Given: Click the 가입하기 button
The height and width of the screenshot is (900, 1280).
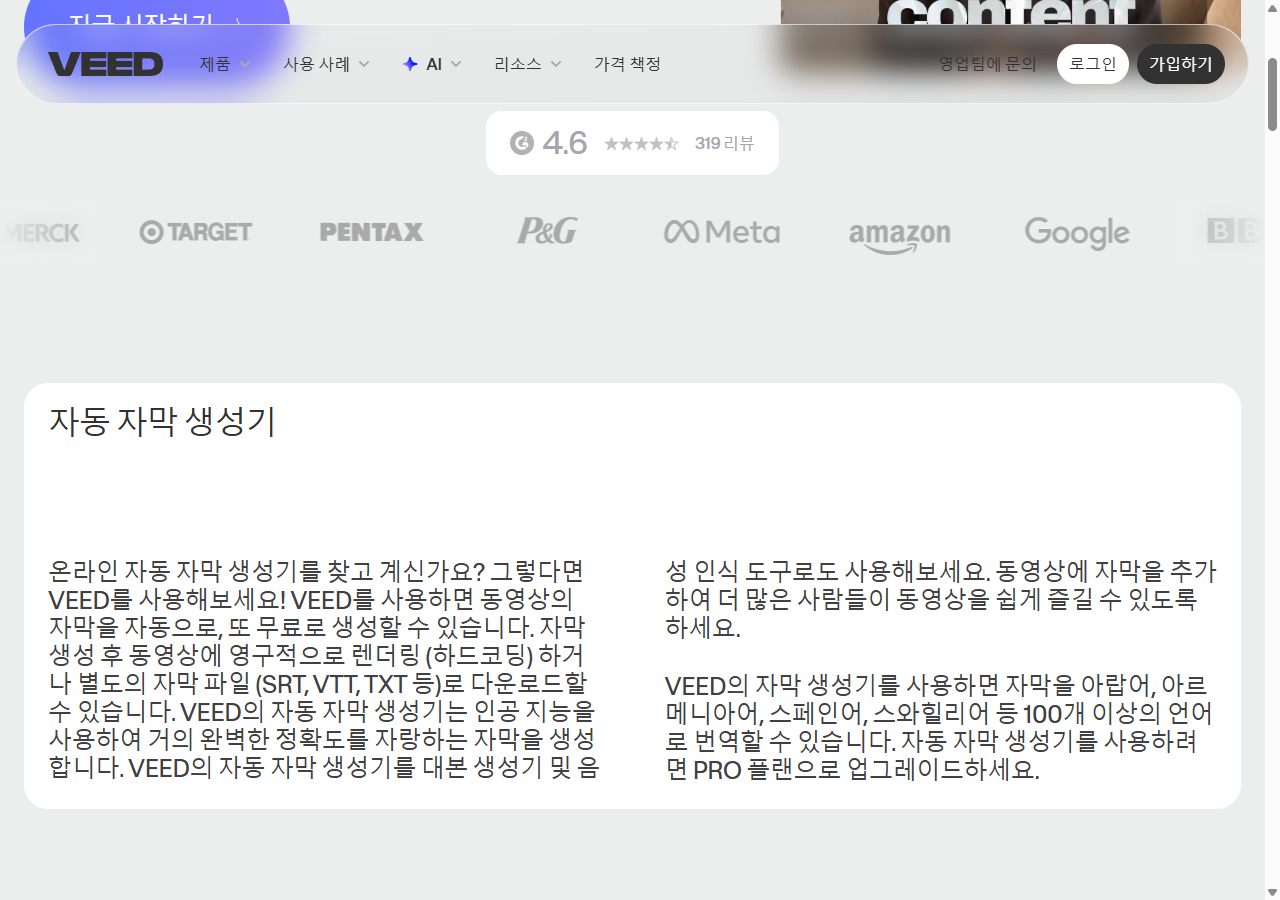Looking at the screenshot, I should (1180, 63).
